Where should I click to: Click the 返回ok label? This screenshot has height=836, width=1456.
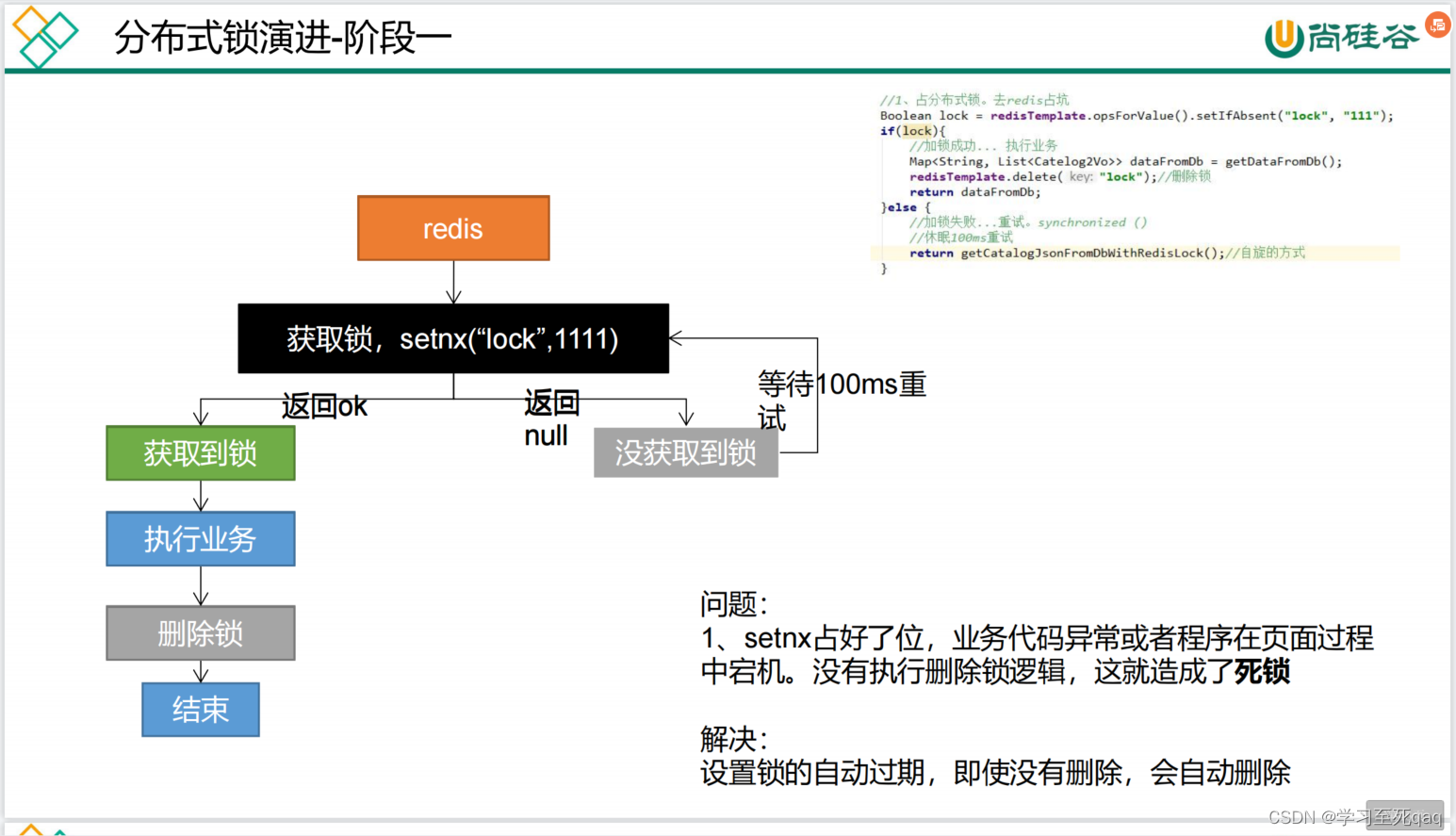tap(324, 406)
